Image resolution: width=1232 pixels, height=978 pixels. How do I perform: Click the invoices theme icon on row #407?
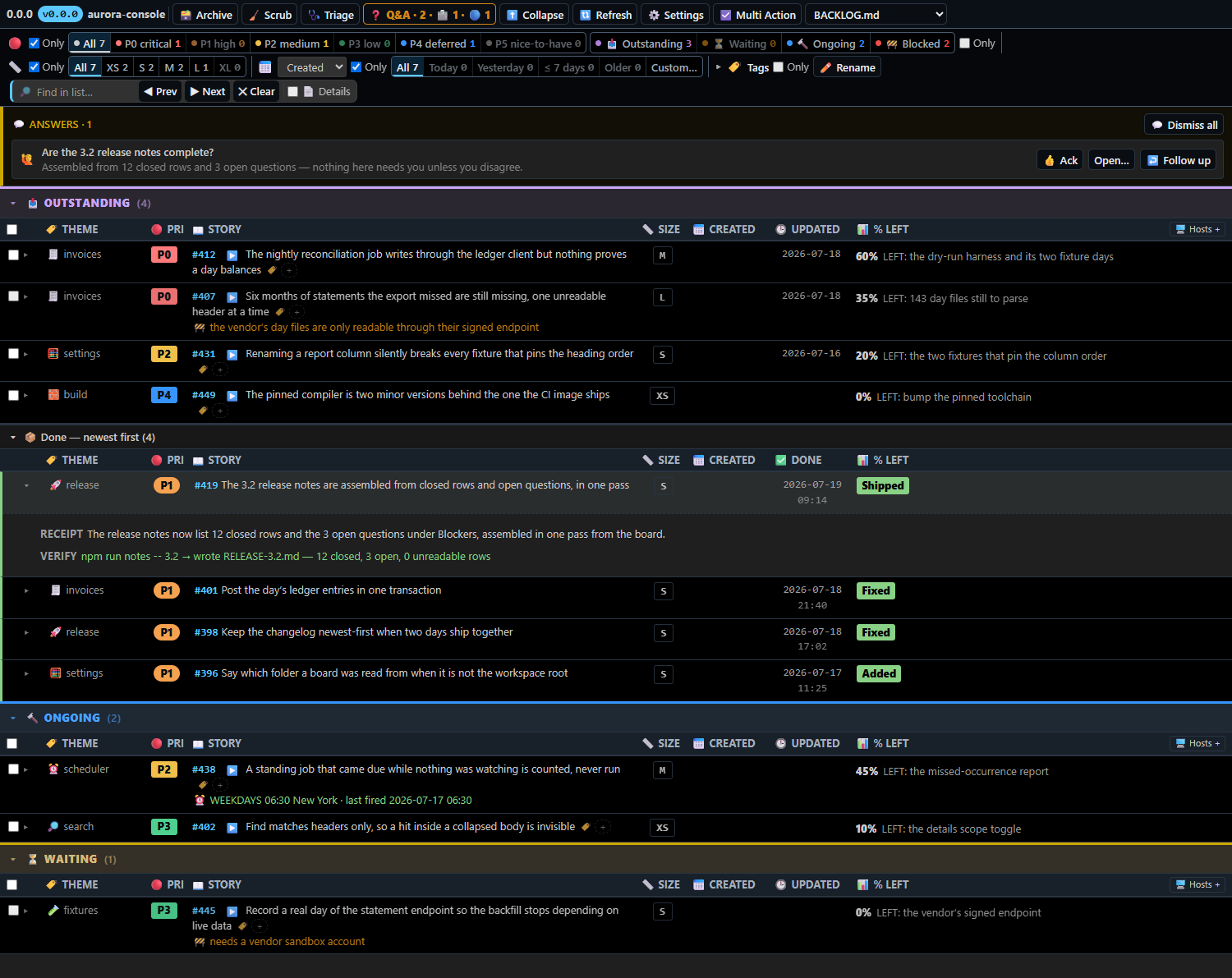coord(53,296)
